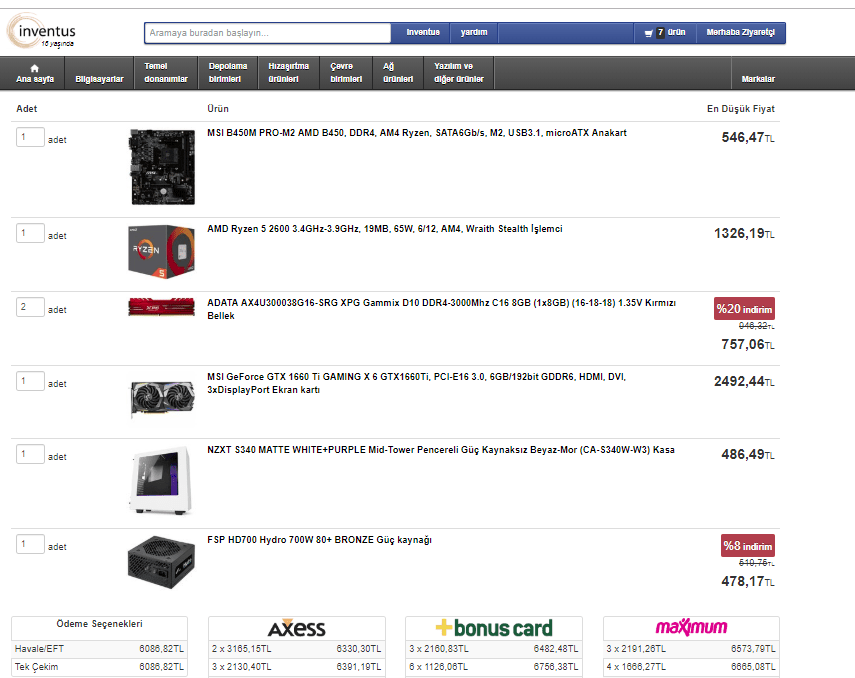Open FSP HD700 Hydro 700W Güç kaynağı link
The height and width of the screenshot is (678, 855).
click(319, 540)
